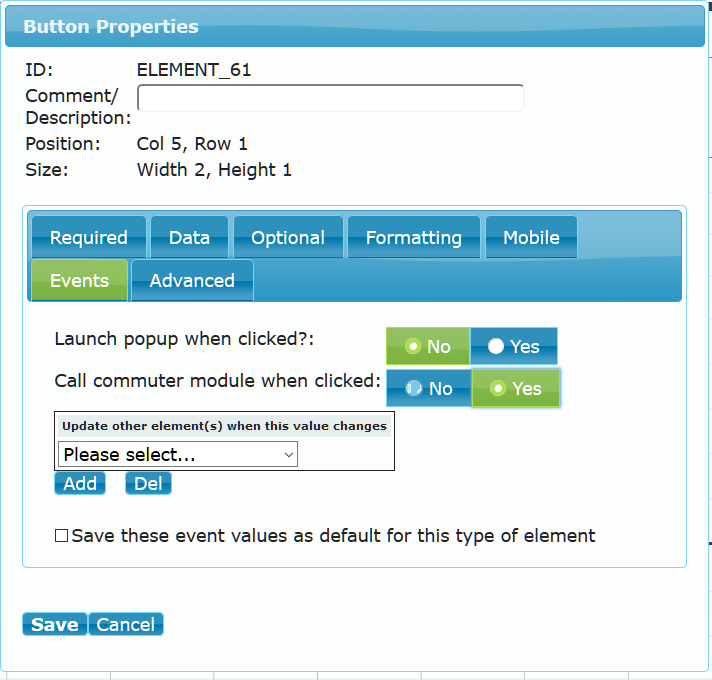The image size is (712, 680).
Task: Open the Optional tab
Action: tap(288, 237)
